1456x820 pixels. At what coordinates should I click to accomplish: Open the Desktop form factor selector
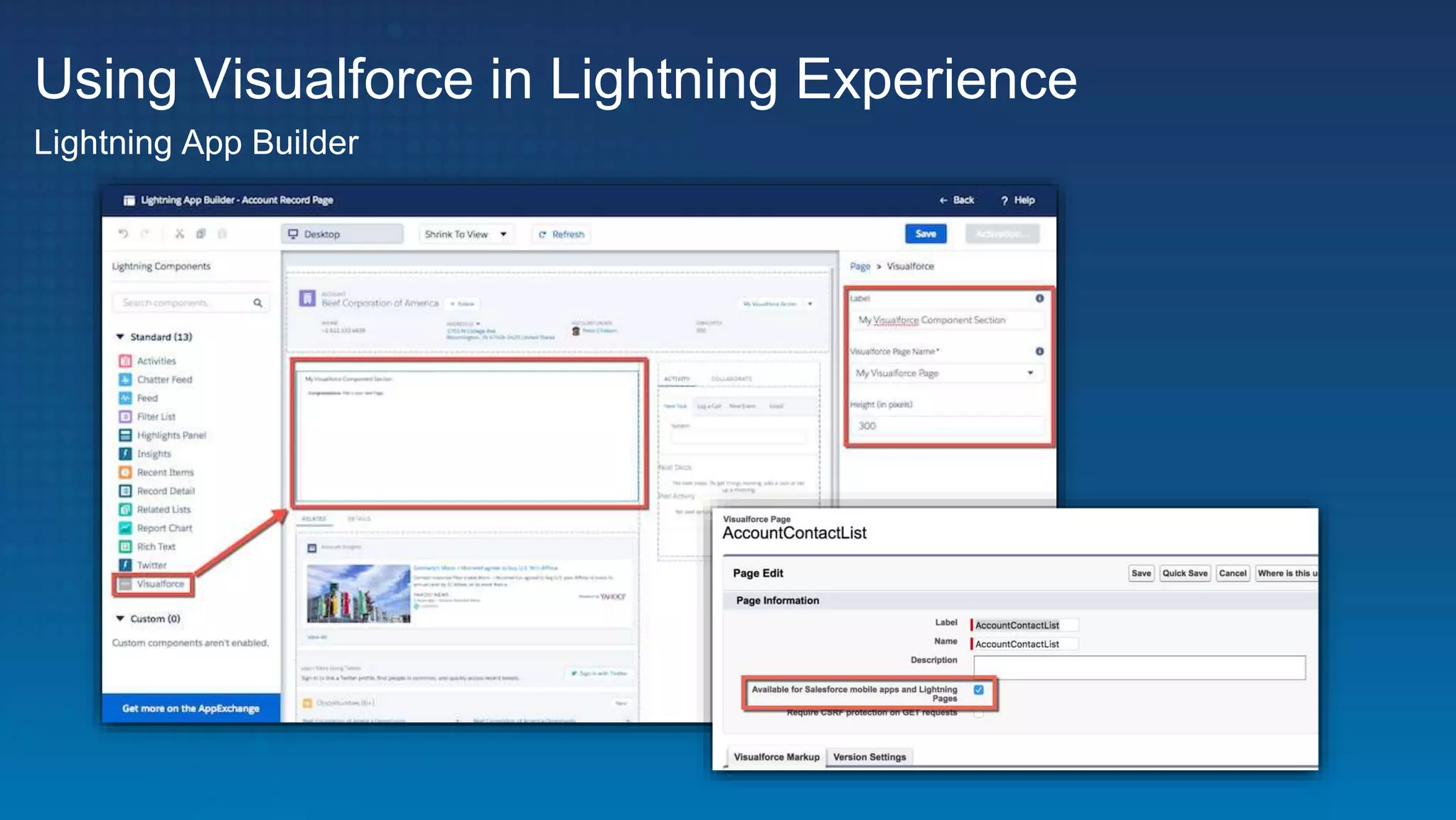pyautogui.click(x=343, y=234)
